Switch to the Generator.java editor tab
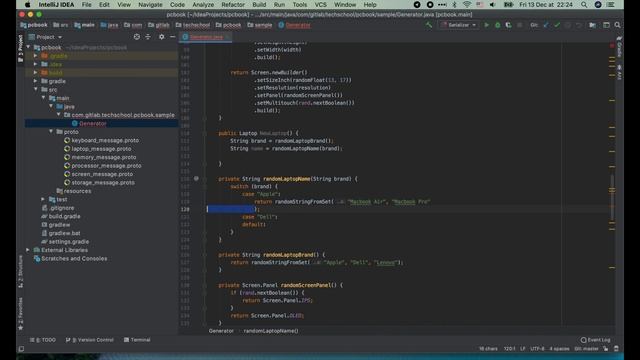Screen dimensions: 640x360 [206, 37]
